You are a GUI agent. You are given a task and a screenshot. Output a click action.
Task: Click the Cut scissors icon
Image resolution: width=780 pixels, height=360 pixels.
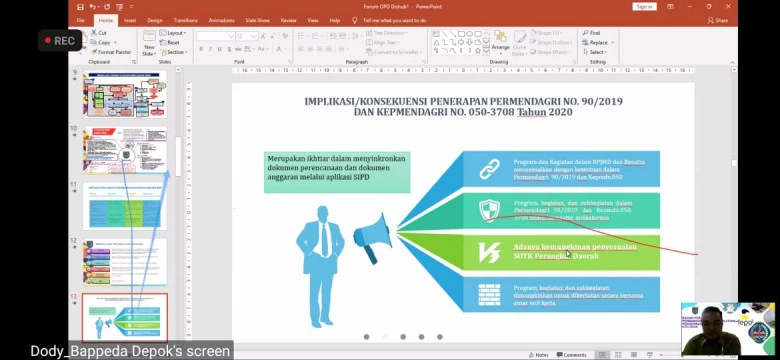tap(94, 33)
